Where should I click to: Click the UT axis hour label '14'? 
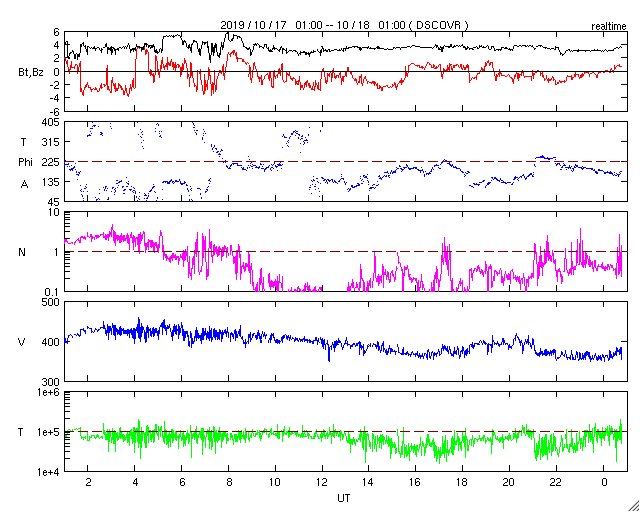(x=369, y=481)
